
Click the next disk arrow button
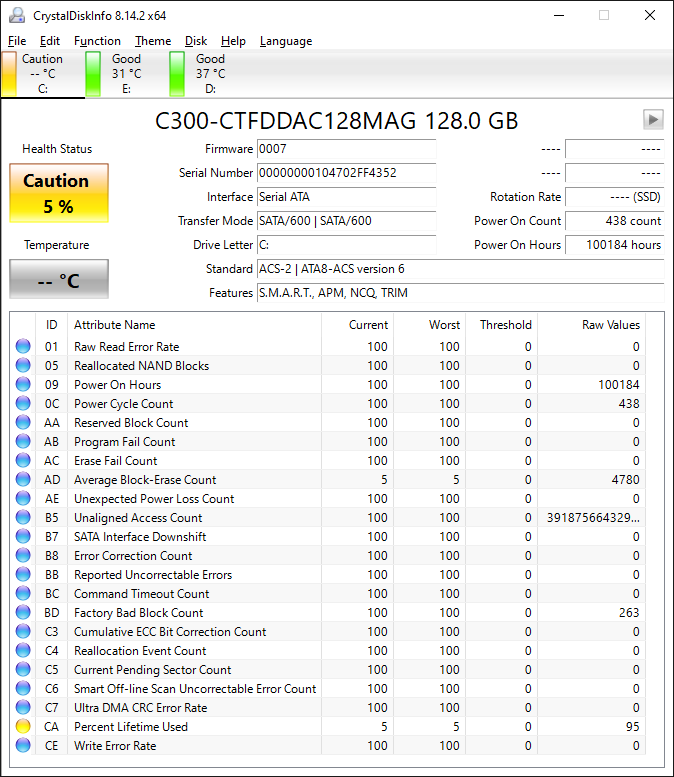tap(653, 119)
